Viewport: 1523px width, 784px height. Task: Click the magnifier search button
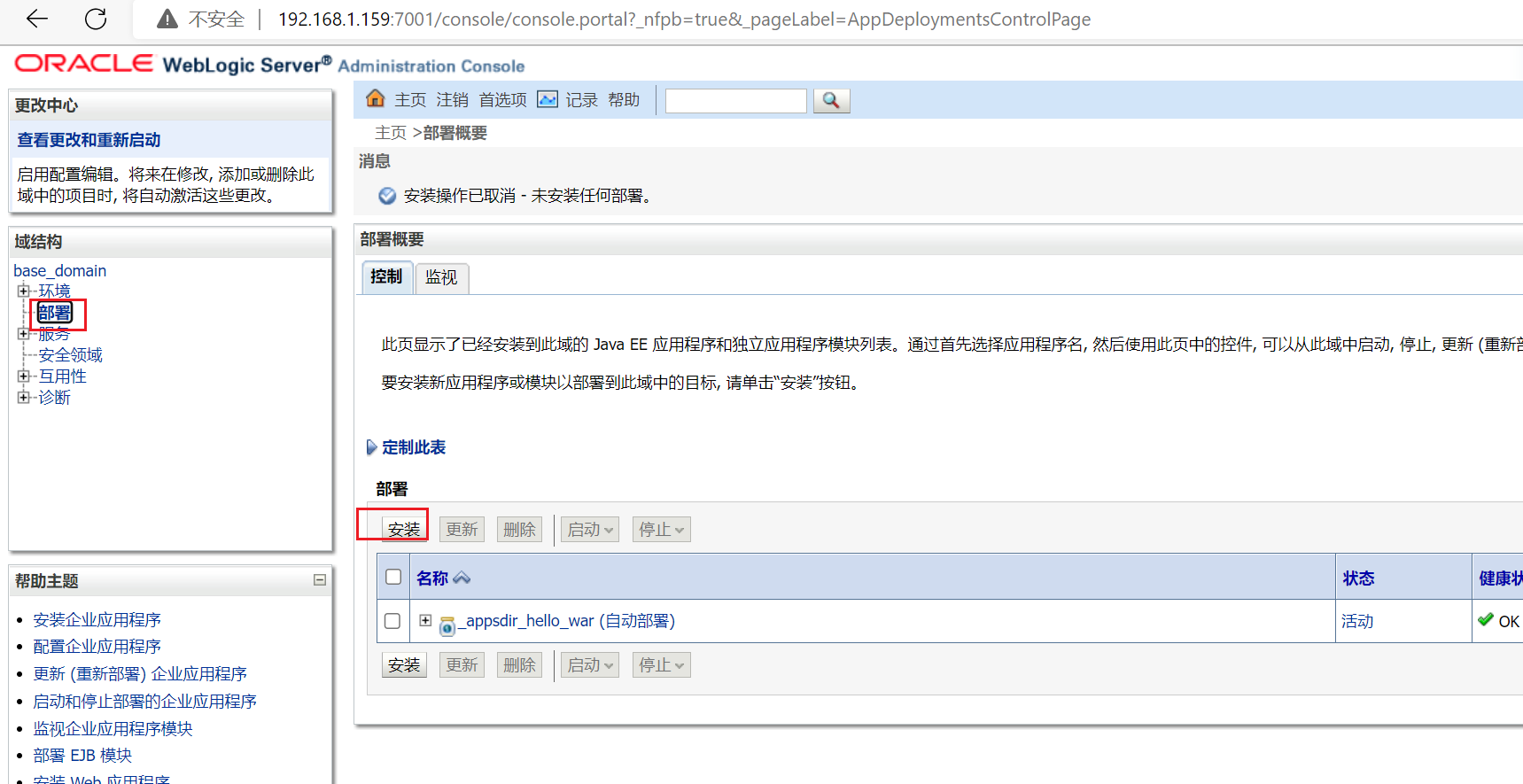pyautogui.click(x=831, y=100)
